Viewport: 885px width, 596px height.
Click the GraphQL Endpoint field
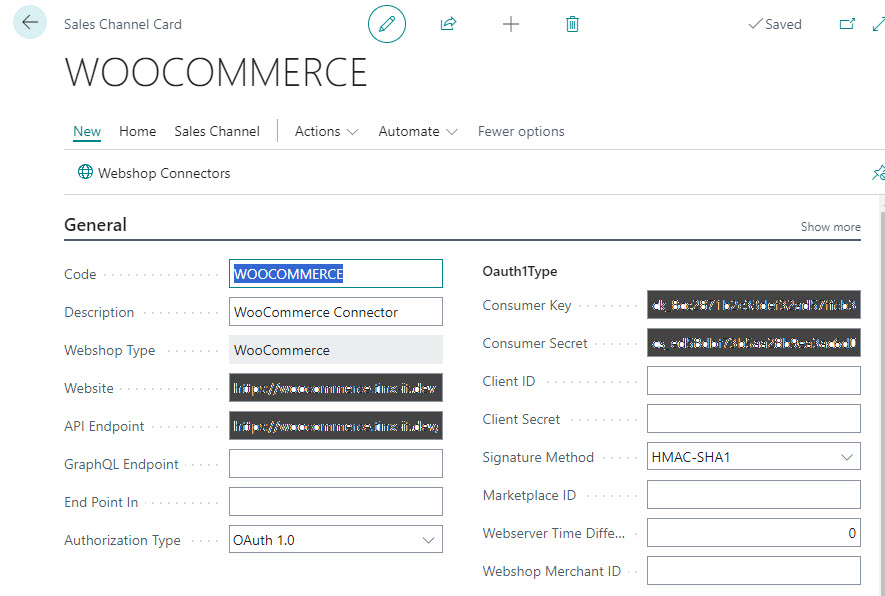tap(336, 464)
